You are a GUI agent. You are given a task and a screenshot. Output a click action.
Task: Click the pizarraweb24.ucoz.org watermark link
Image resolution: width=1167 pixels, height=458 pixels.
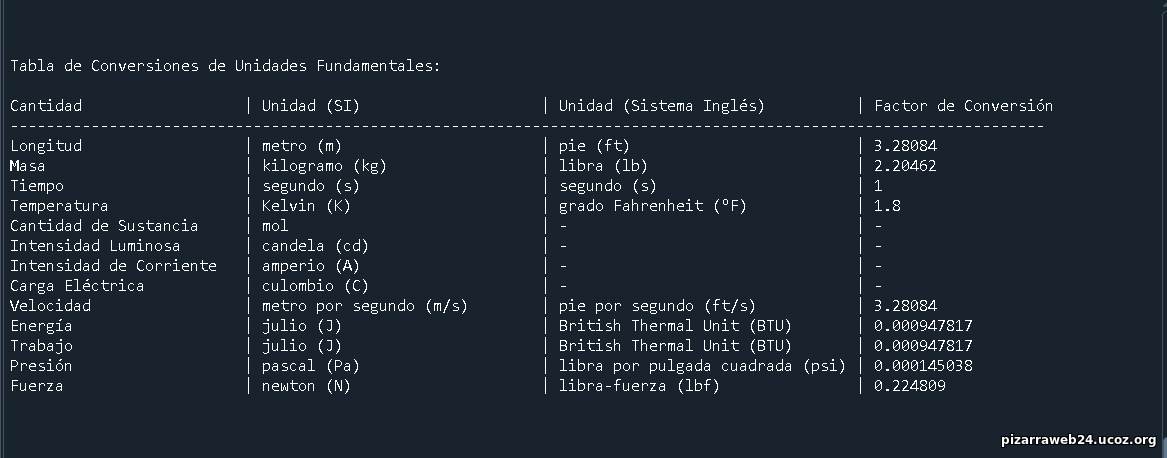tap(1078, 439)
